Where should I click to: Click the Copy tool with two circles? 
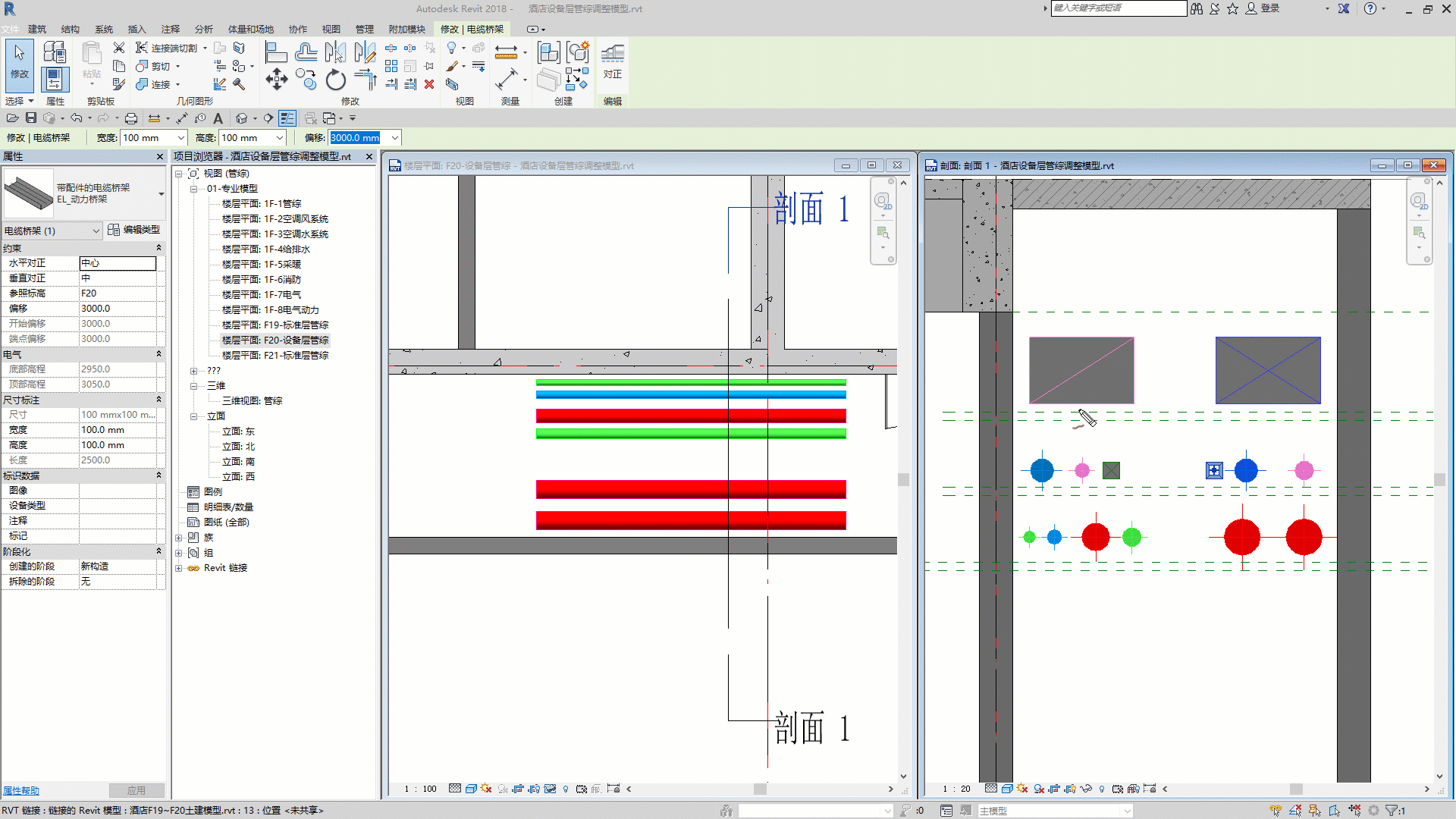306,80
